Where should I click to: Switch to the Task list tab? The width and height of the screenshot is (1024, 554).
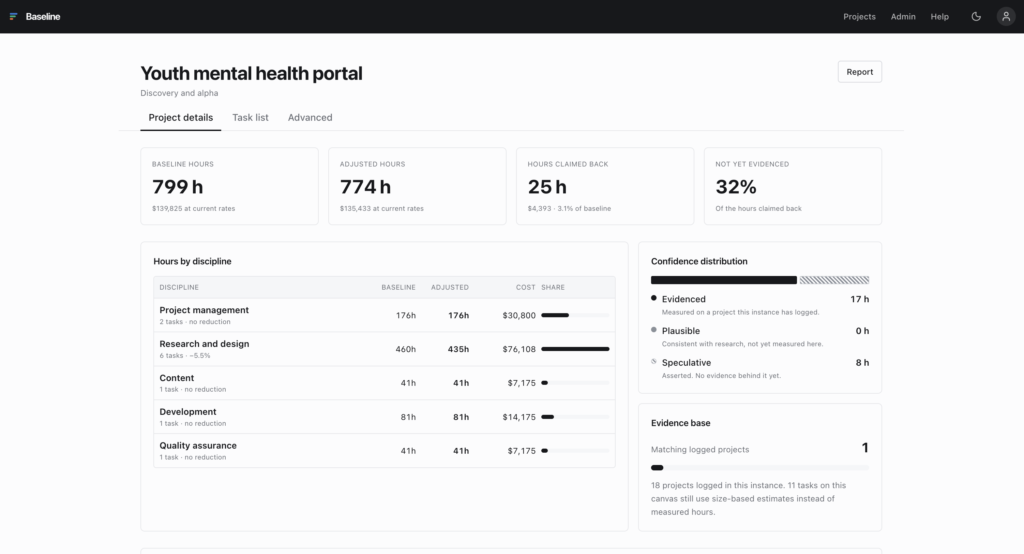(250, 118)
